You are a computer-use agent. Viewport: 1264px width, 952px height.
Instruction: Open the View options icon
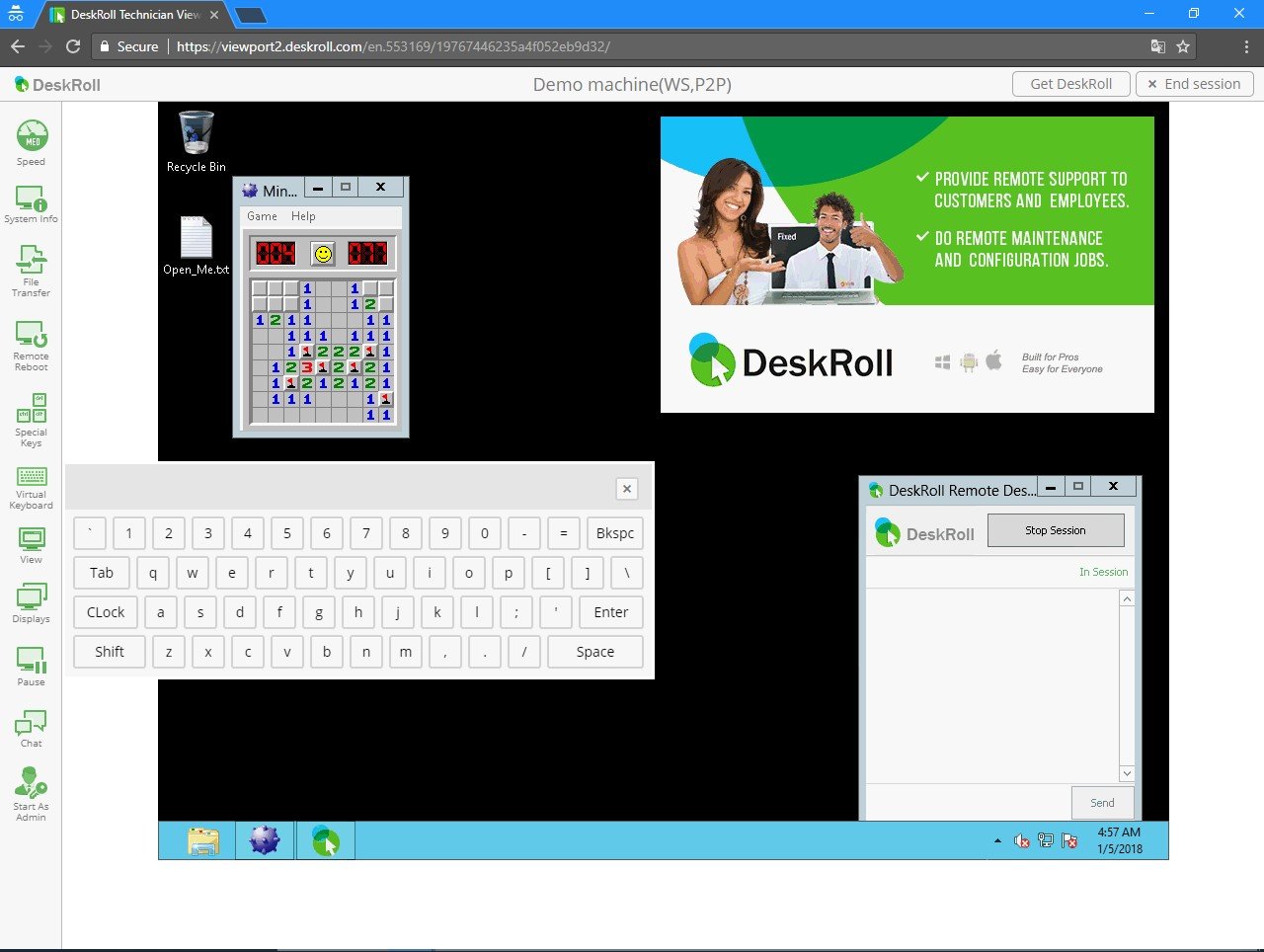point(32,545)
